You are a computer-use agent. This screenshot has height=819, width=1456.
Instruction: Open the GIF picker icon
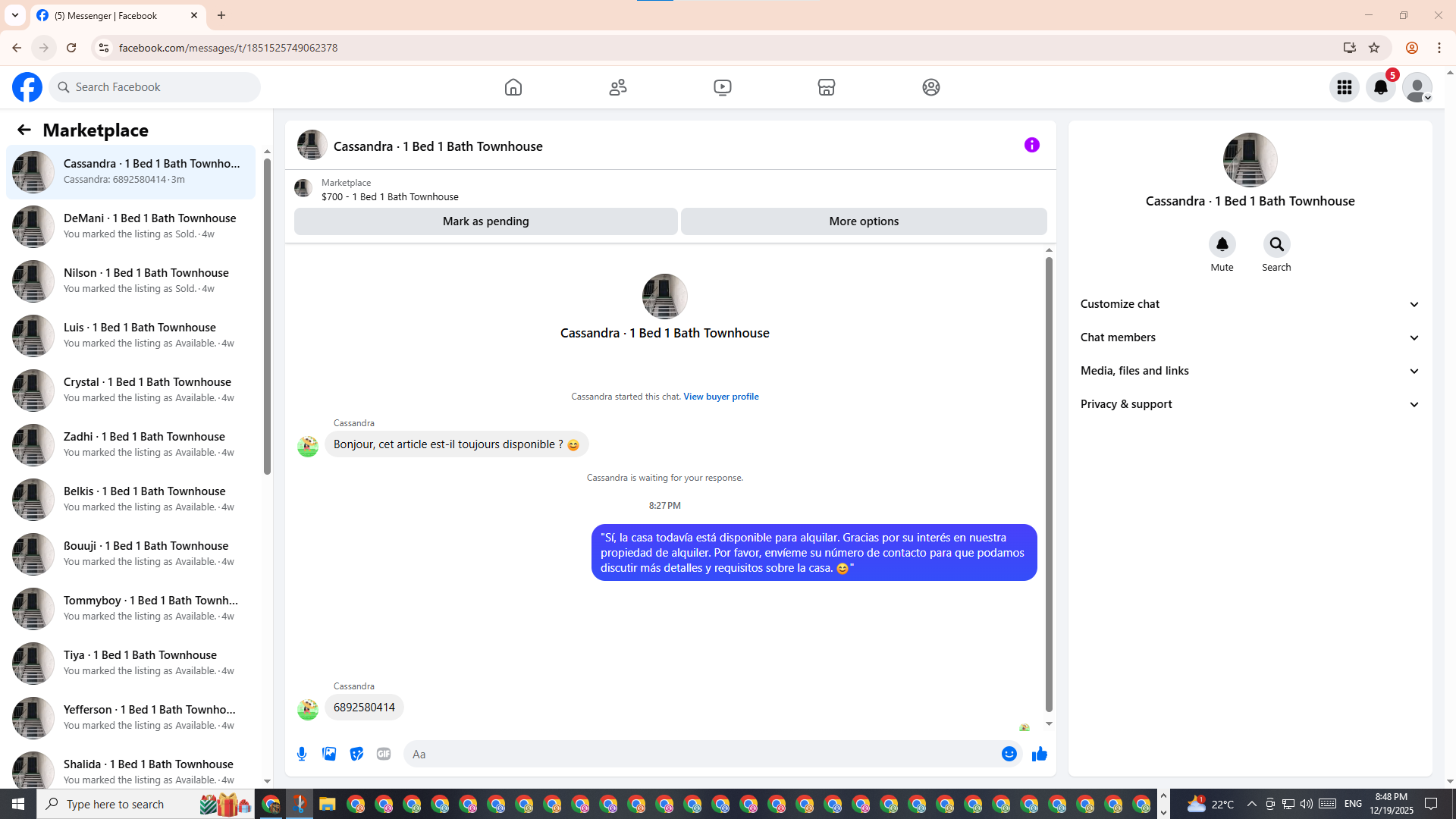tap(384, 754)
